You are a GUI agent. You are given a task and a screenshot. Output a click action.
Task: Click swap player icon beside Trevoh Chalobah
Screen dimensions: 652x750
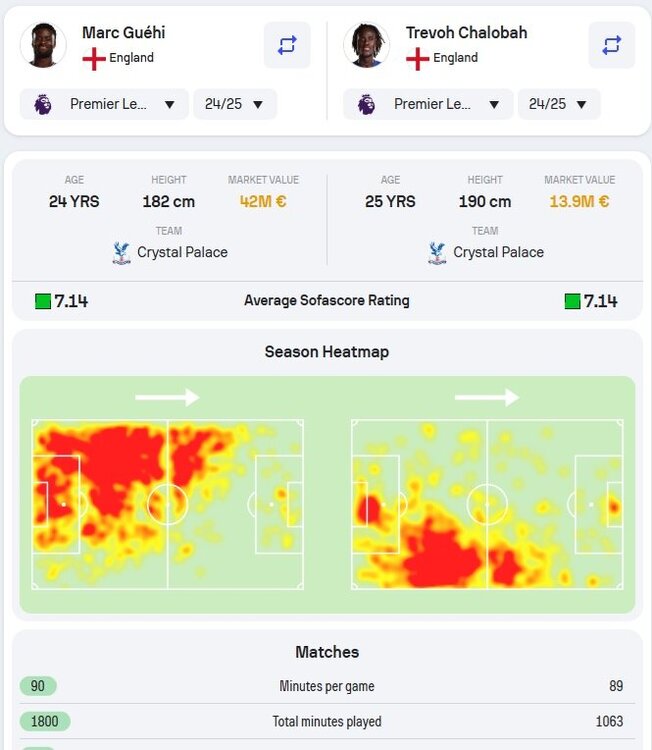pos(611,45)
